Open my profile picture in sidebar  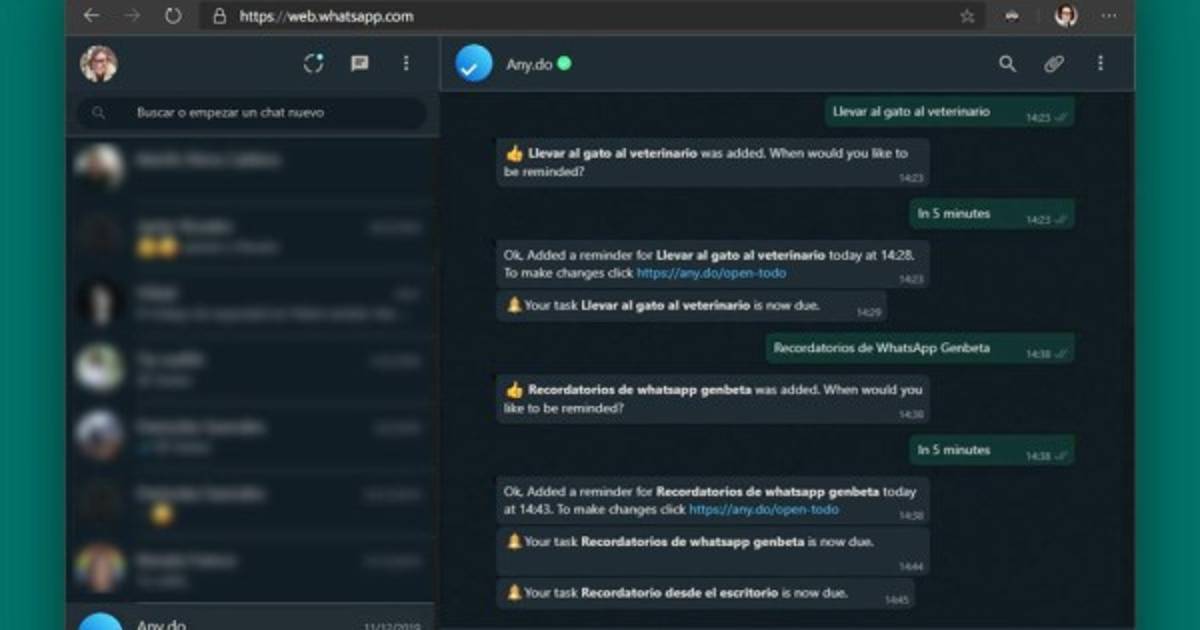pyautogui.click(x=99, y=64)
